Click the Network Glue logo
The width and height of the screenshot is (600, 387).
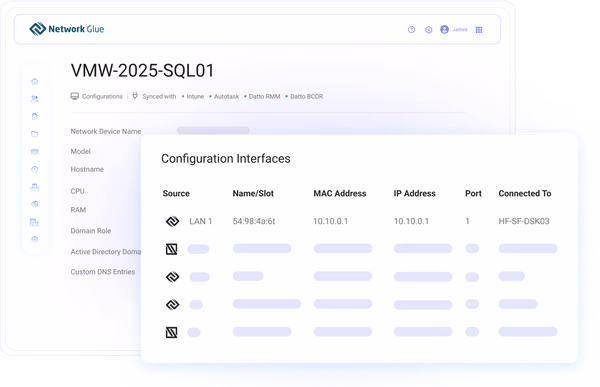point(67,29)
